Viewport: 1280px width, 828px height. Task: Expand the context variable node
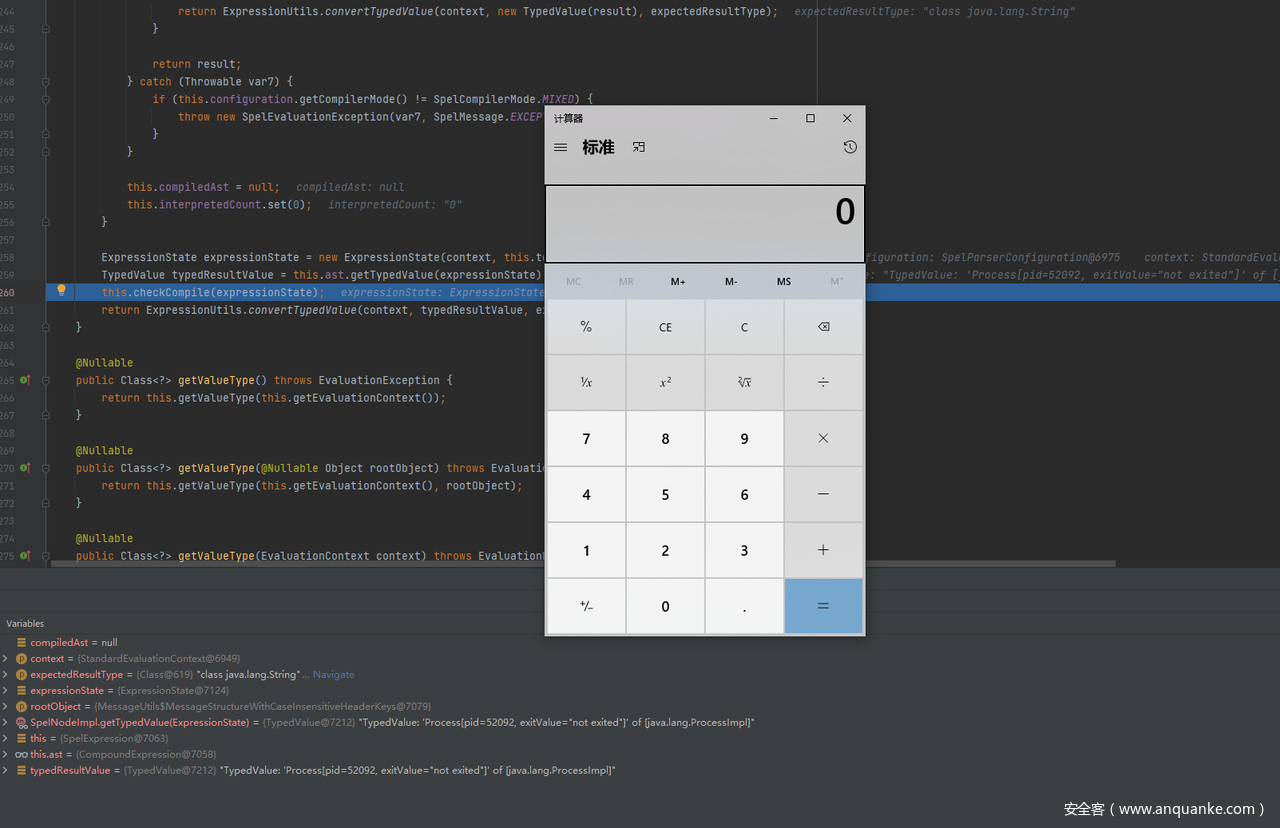pyautogui.click(x=6, y=659)
